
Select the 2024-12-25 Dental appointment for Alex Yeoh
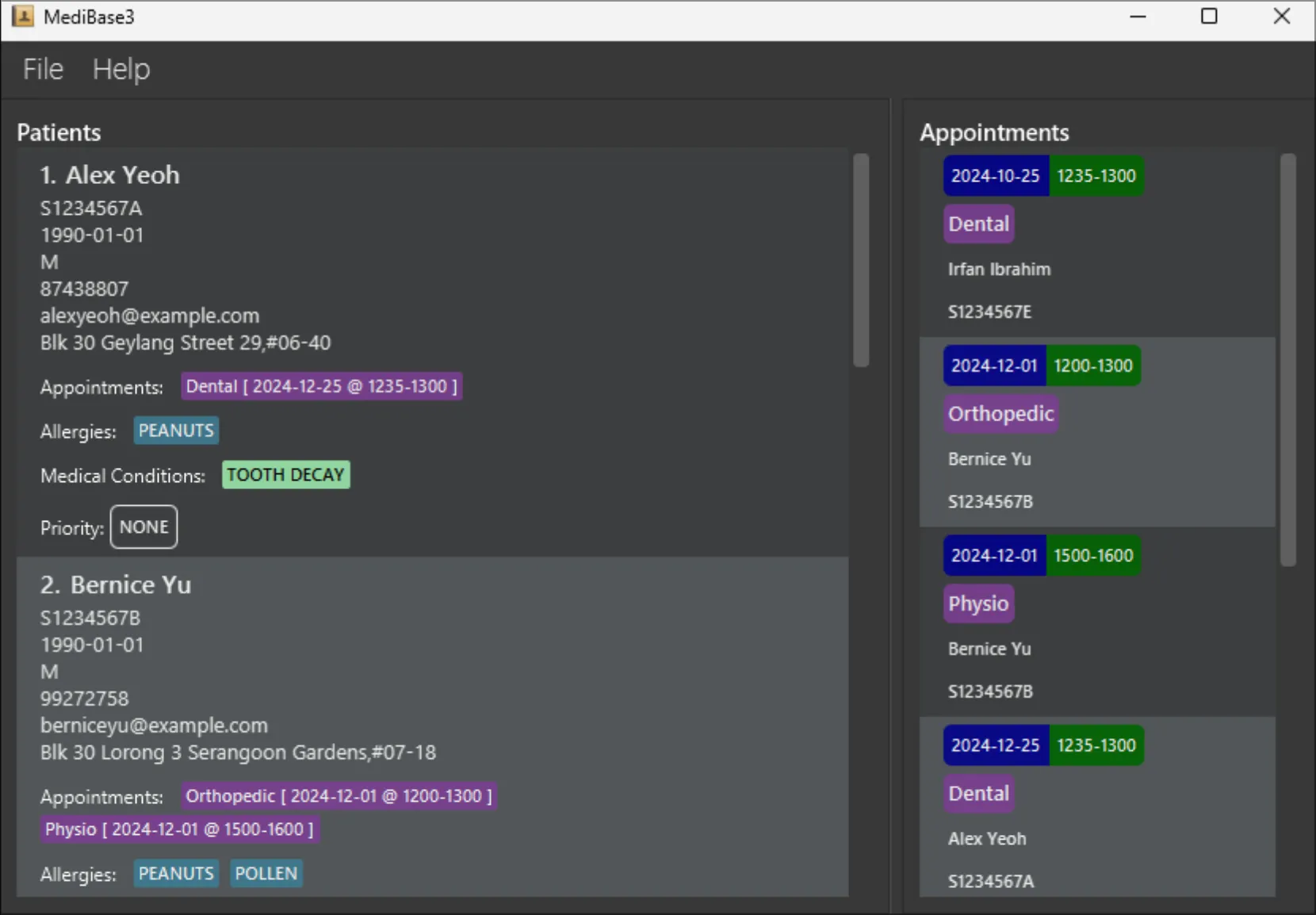click(1098, 809)
